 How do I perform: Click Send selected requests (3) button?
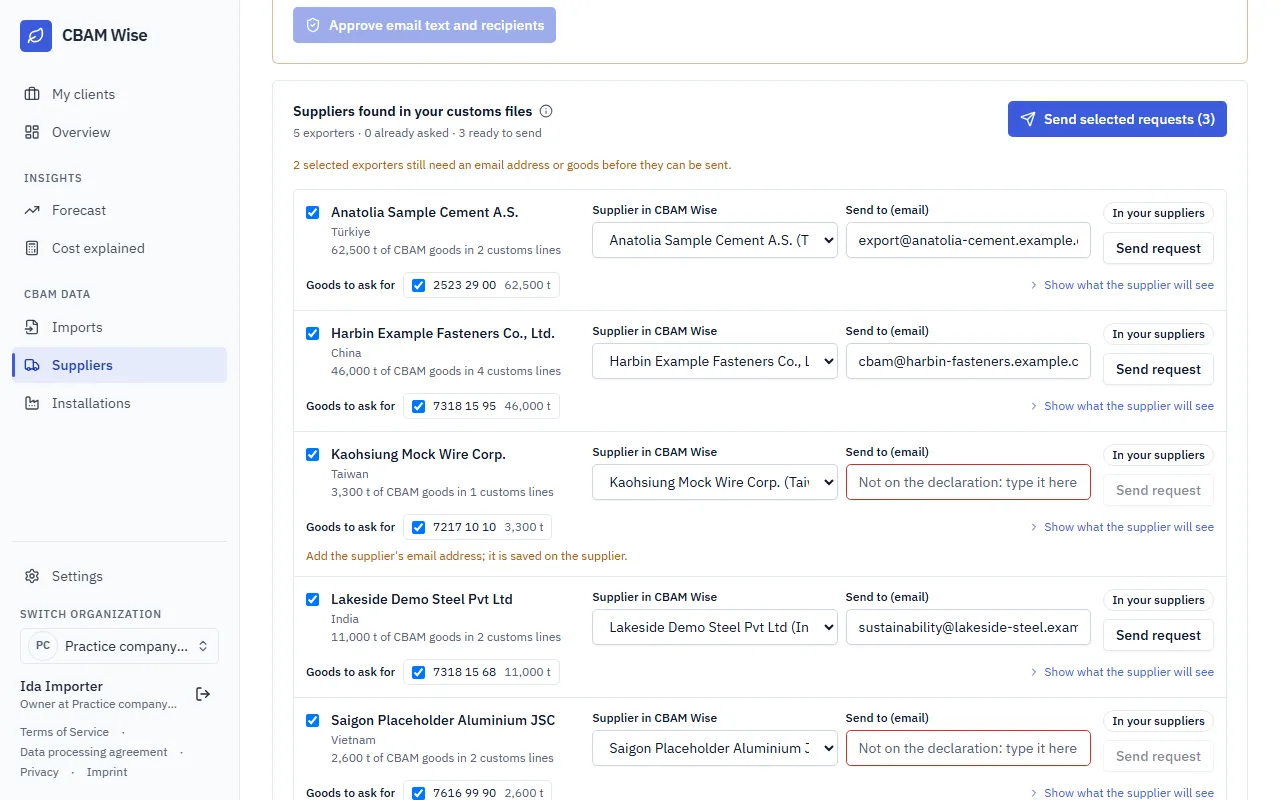click(x=1117, y=119)
